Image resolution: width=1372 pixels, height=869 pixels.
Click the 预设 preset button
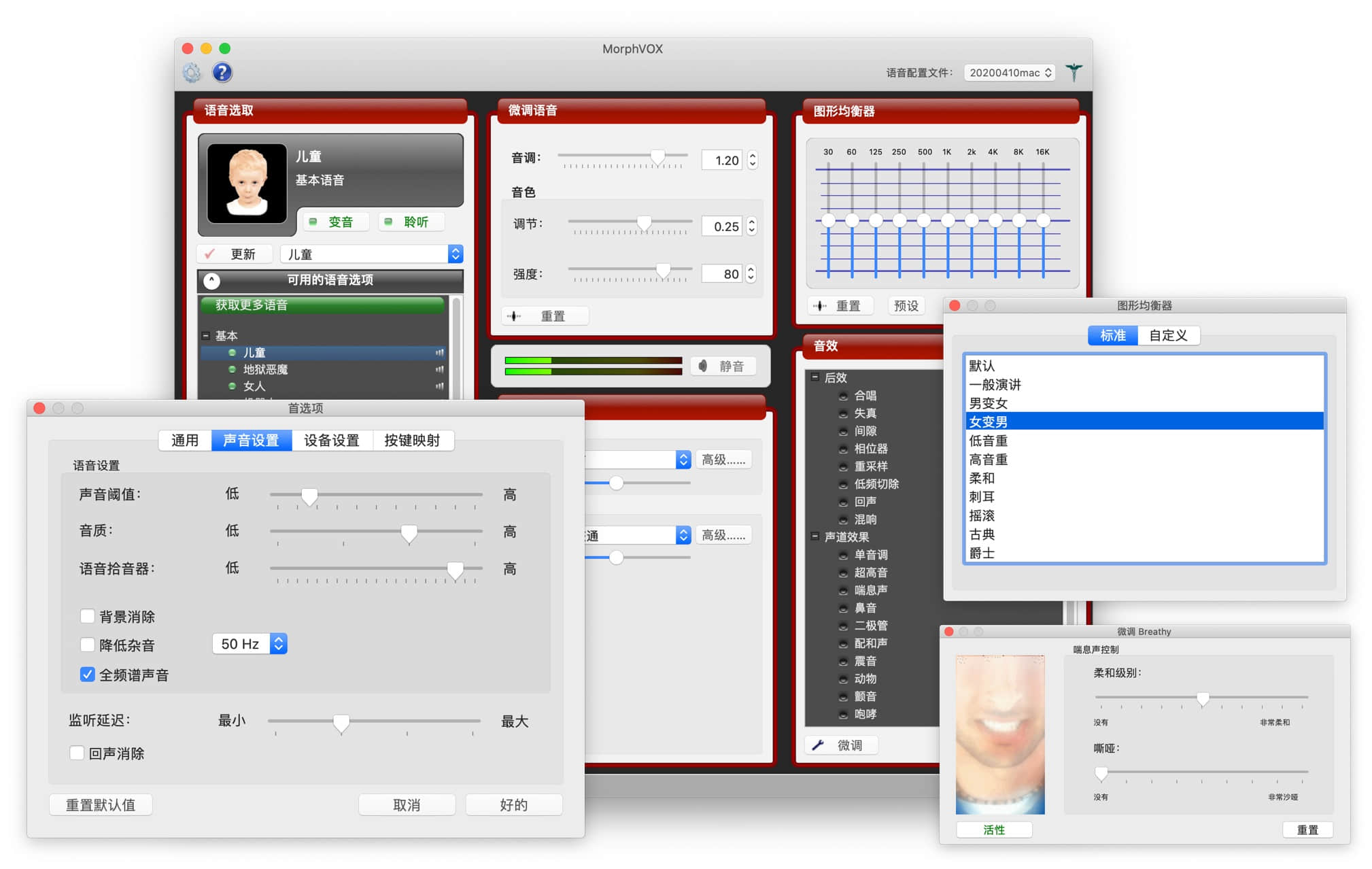tap(906, 306)
